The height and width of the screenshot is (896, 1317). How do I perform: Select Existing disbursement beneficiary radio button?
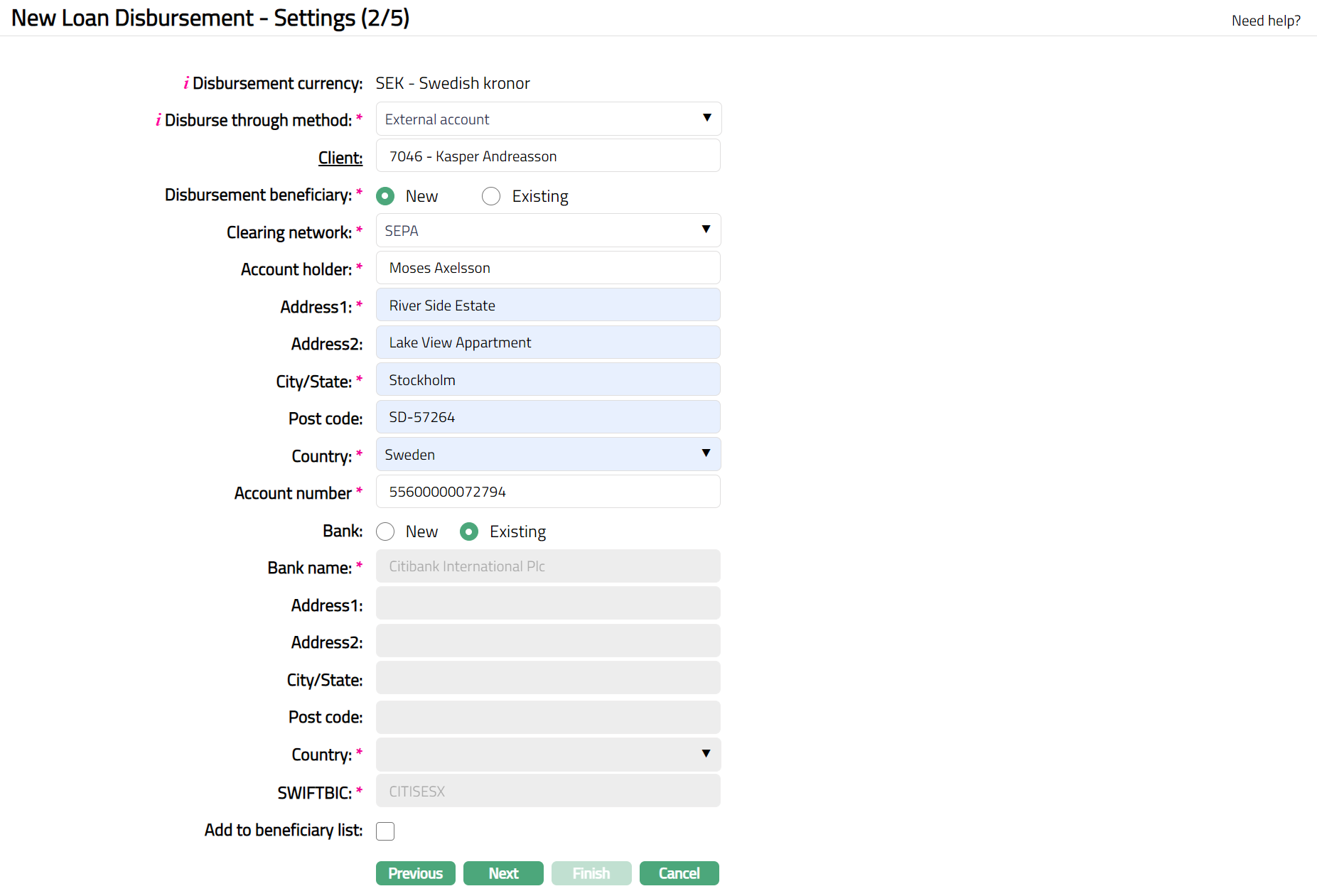(x=491, y=196)
